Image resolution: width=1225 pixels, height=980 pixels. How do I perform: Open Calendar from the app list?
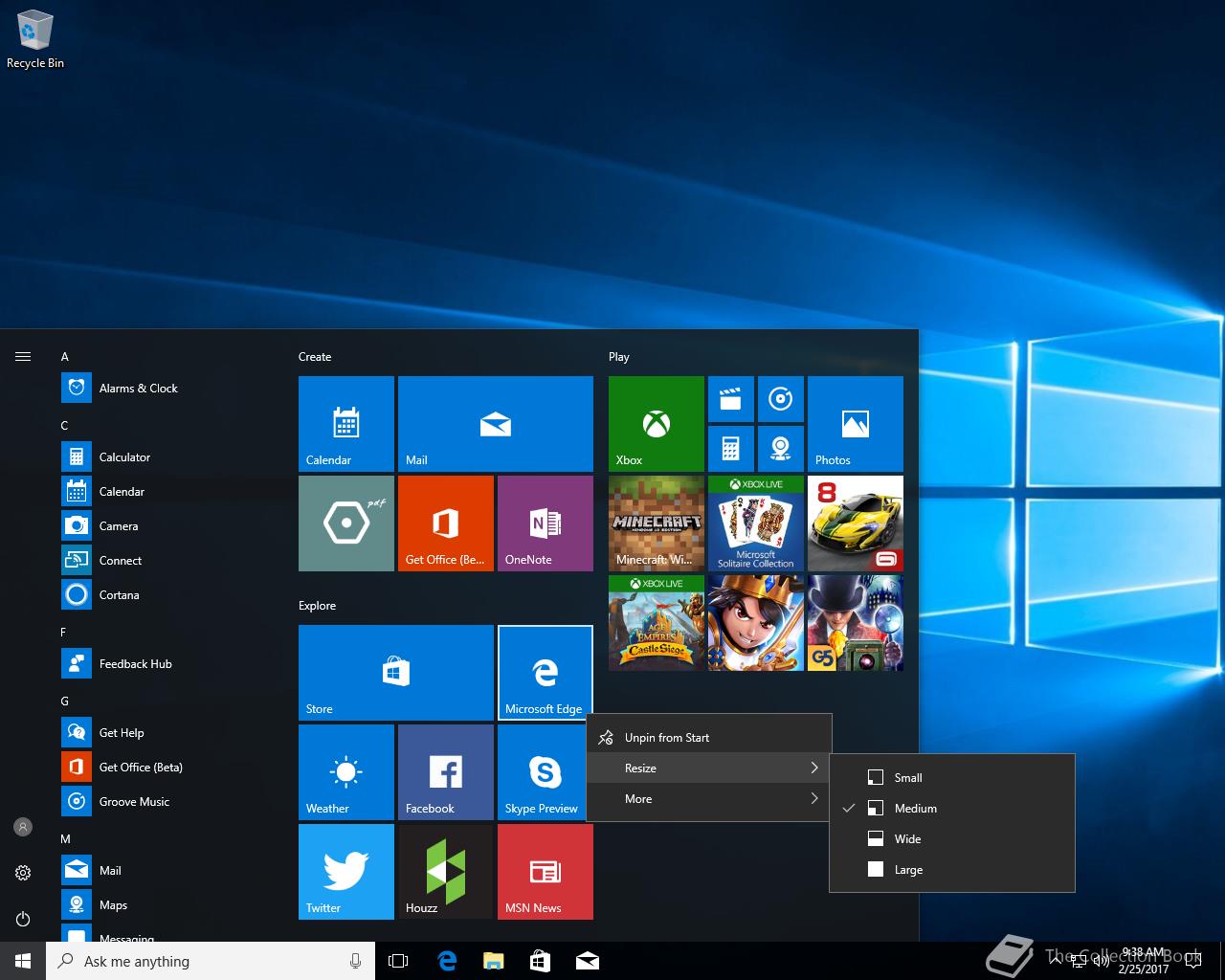[170, 492]
